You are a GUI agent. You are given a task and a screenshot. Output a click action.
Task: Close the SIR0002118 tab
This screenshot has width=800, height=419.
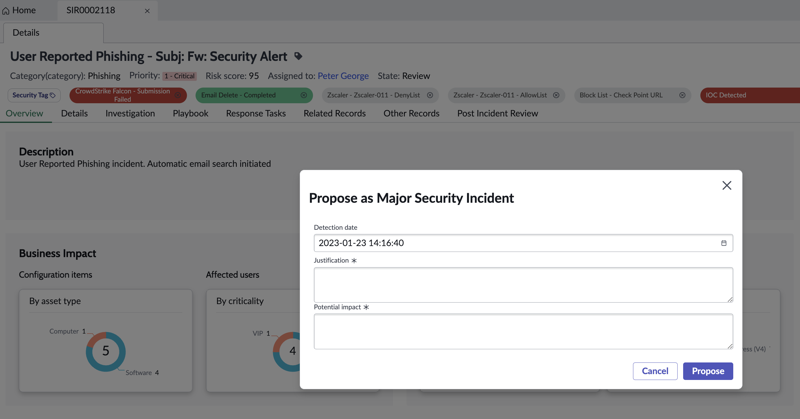[147, 11]
